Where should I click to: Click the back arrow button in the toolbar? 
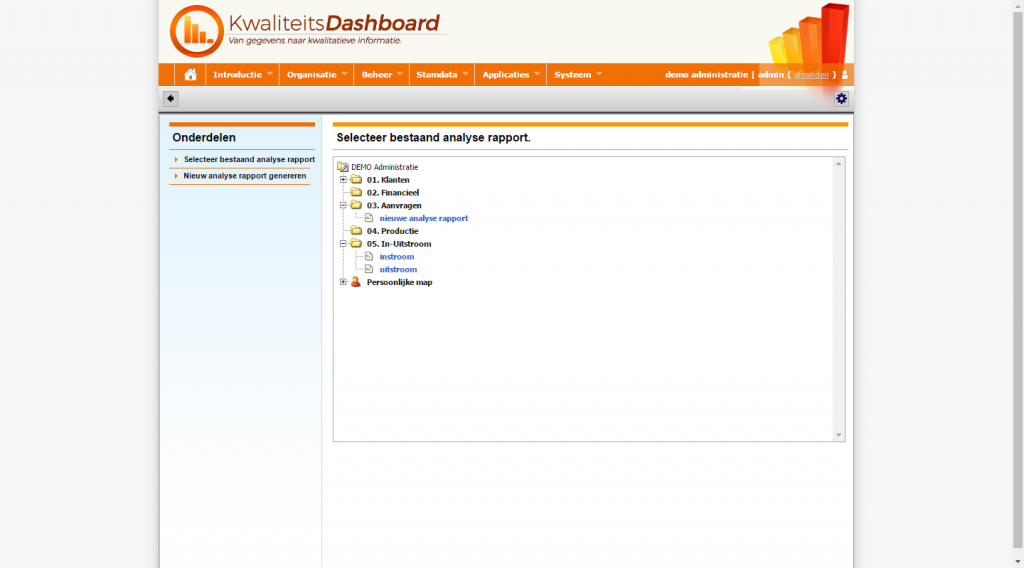pyautogui.click(x=170, y=98)
